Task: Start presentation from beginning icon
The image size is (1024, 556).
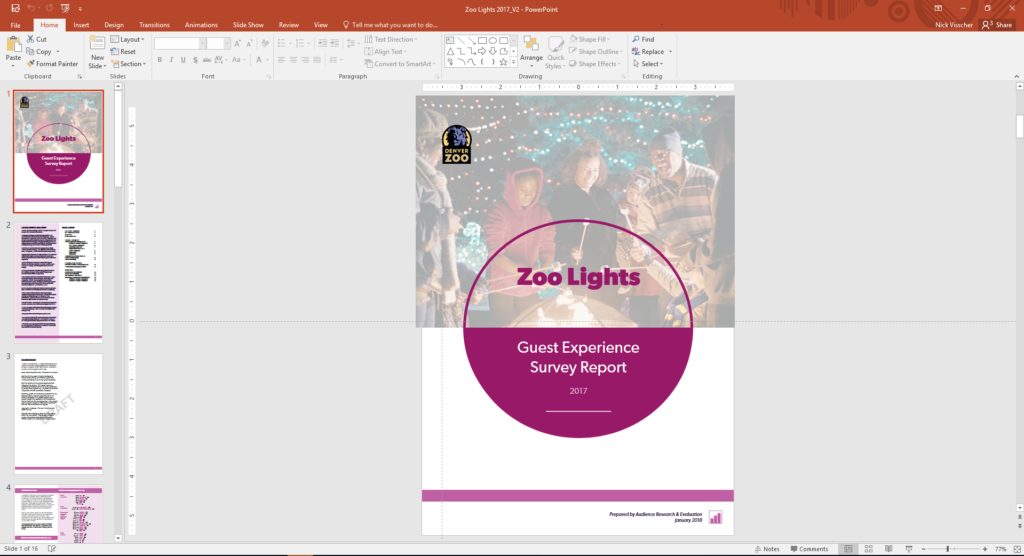Action: [x=65, y=8]
